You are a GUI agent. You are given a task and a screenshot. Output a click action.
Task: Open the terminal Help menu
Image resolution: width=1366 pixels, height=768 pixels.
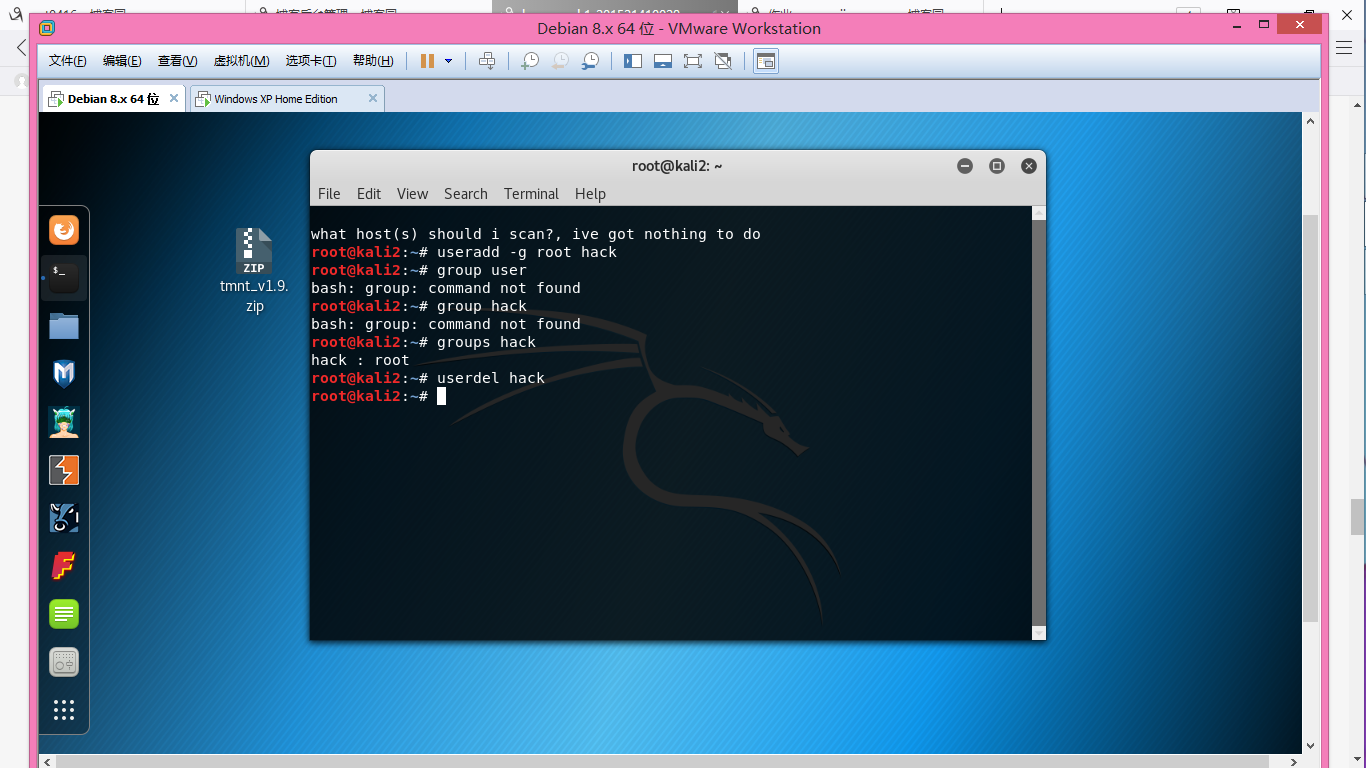(x=590, y=194)
